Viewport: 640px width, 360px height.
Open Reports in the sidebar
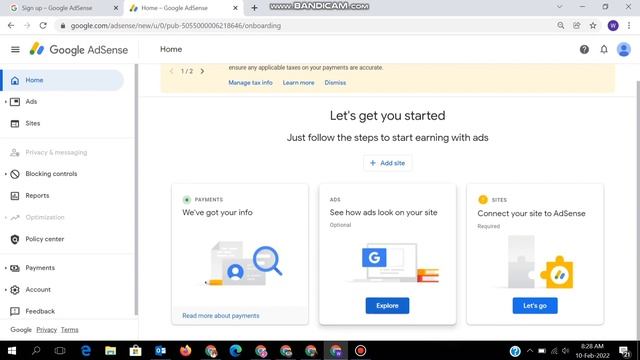pyautogui.click(x=37, y=196)
